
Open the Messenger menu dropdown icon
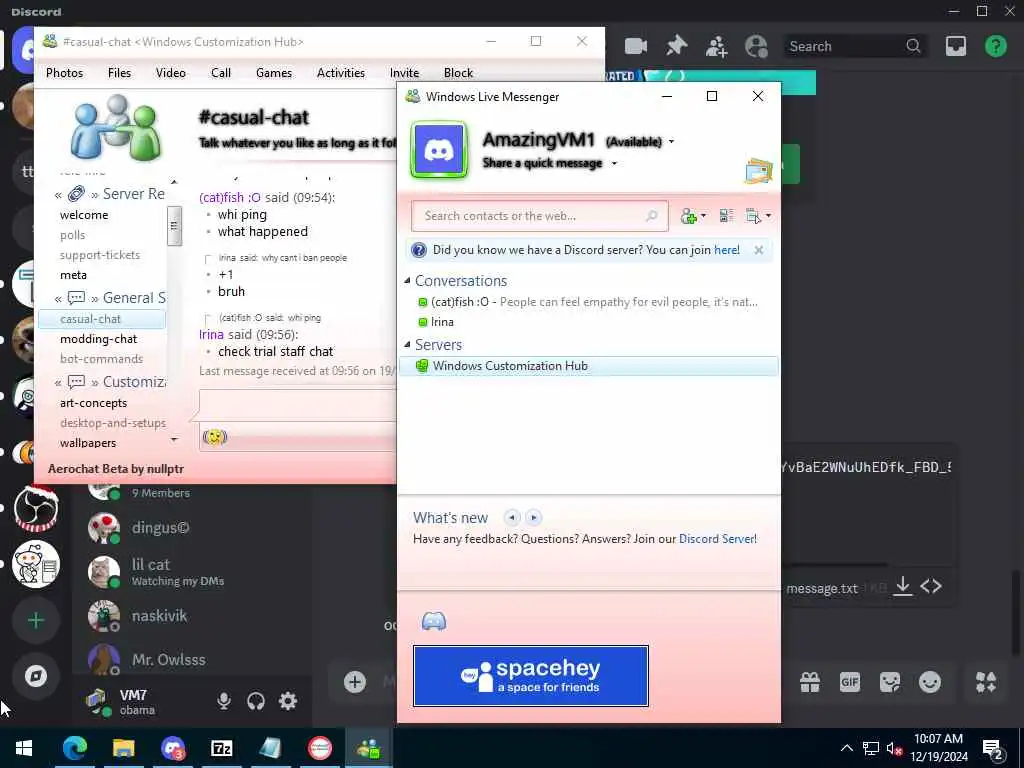point(758,216)
